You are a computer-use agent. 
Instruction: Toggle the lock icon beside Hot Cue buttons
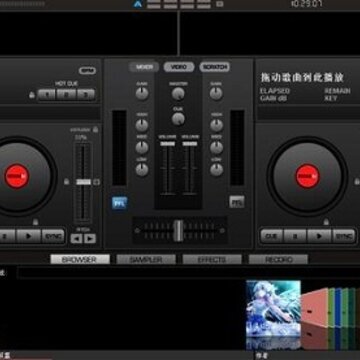coord(32,95)
